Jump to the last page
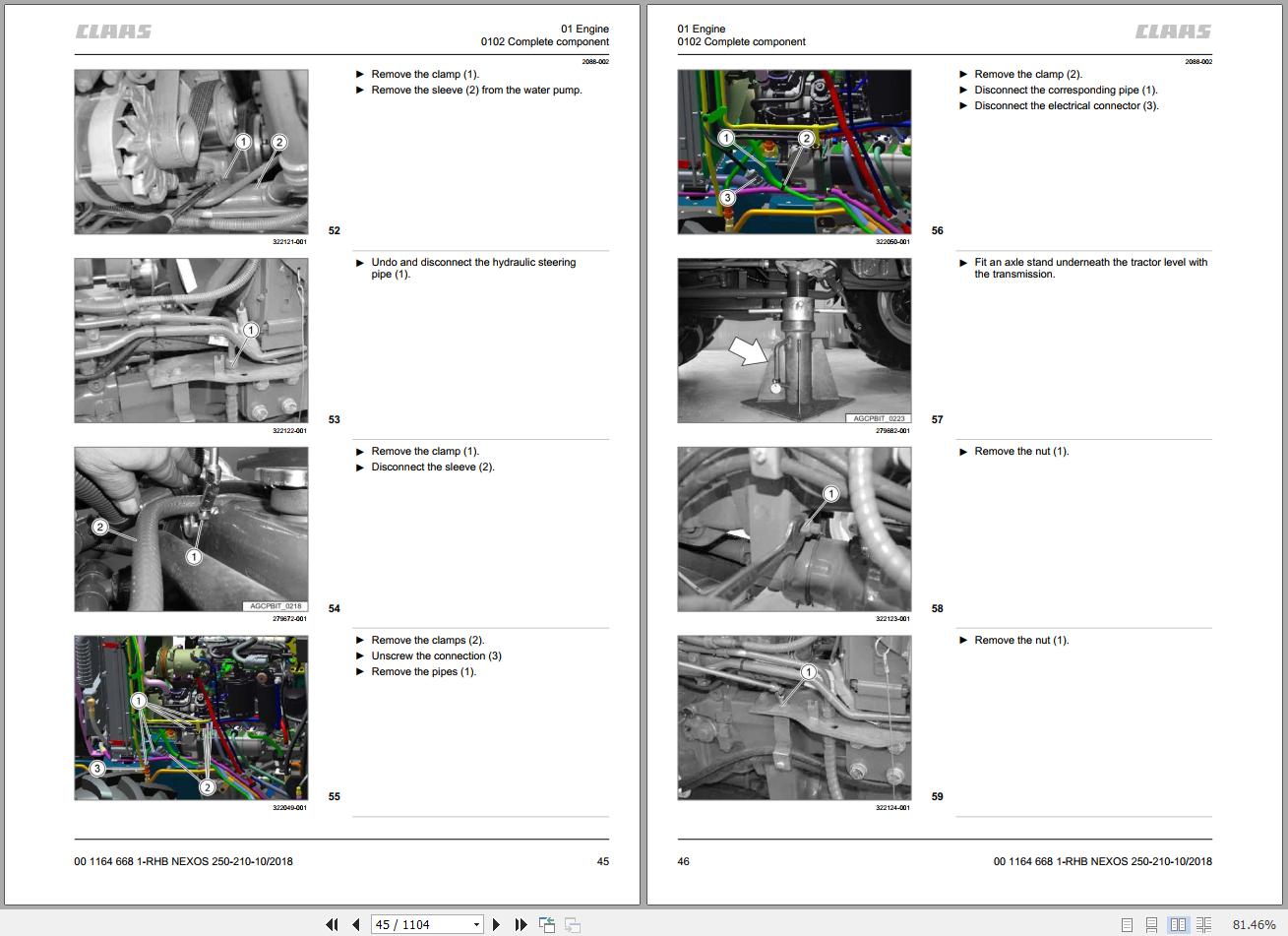 click(x=521, y=924)
